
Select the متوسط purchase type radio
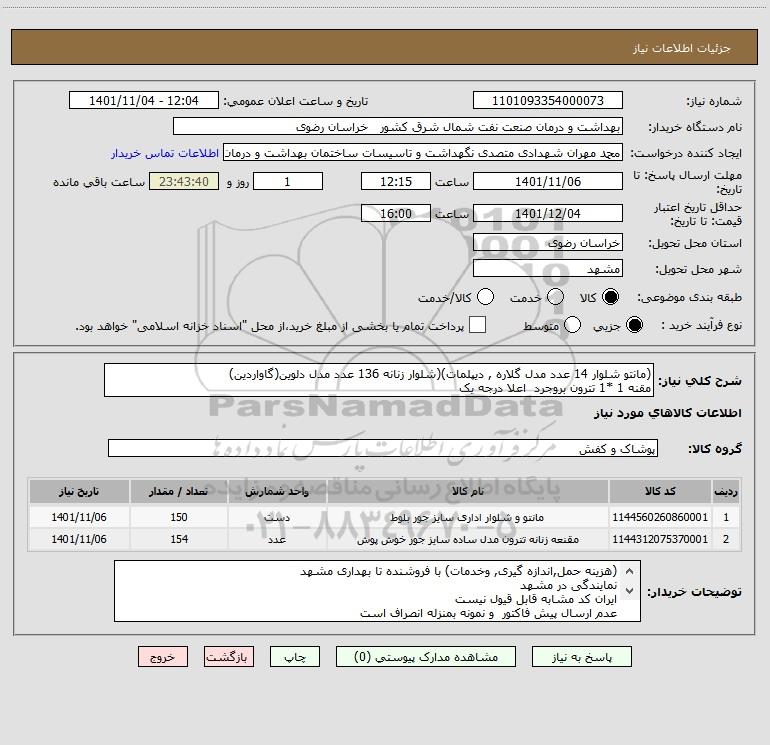click(x=572, y=325)
